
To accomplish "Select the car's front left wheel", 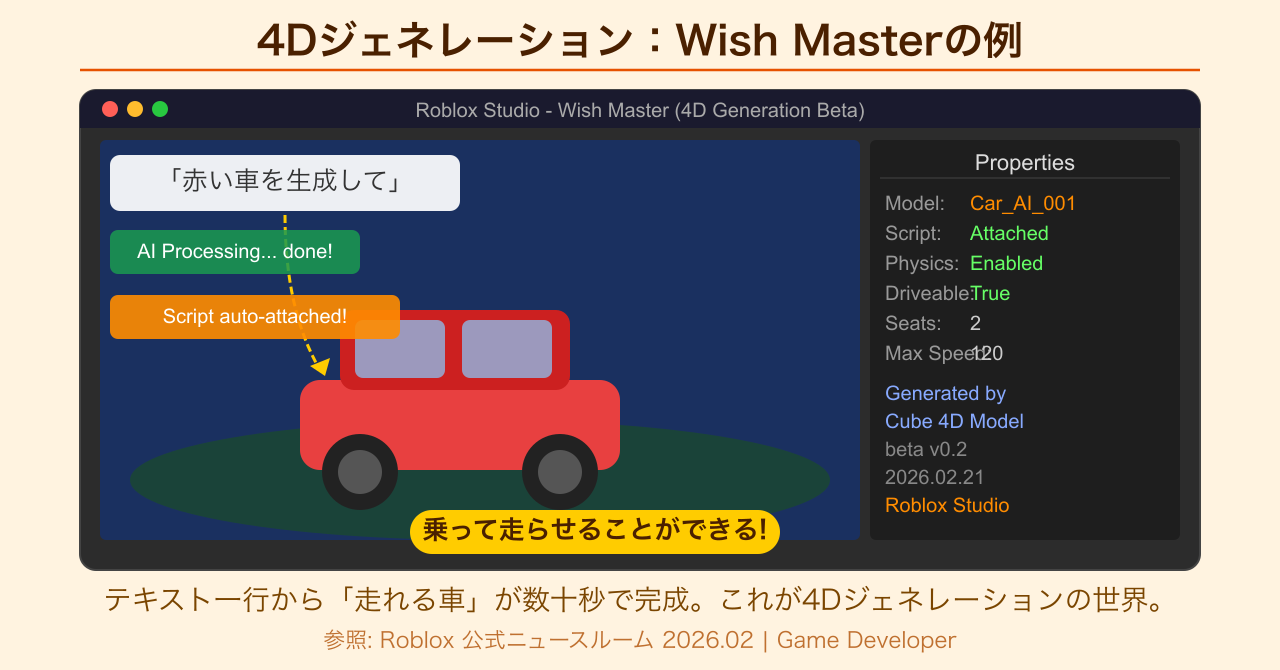I will [x=360, y=472].
